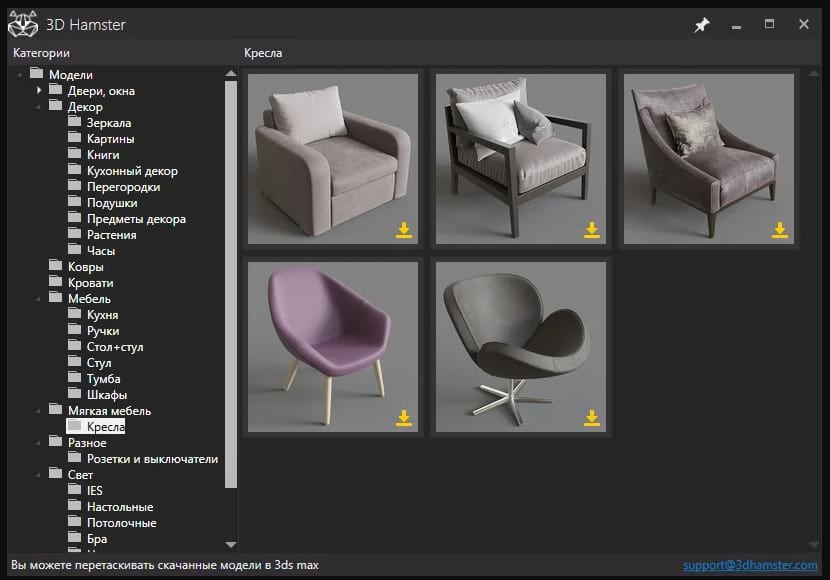Close the 3D Hamster window
This screenshot has width=830, height=580.
804,24
